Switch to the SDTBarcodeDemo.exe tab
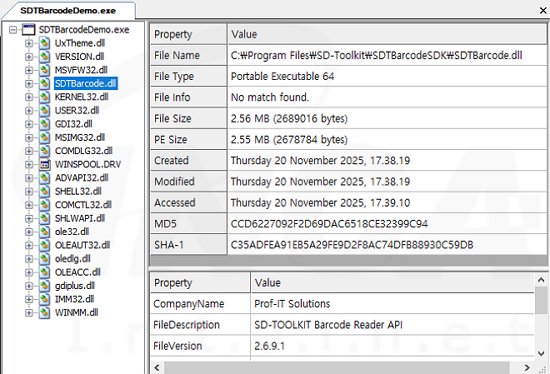 point(68,11)
